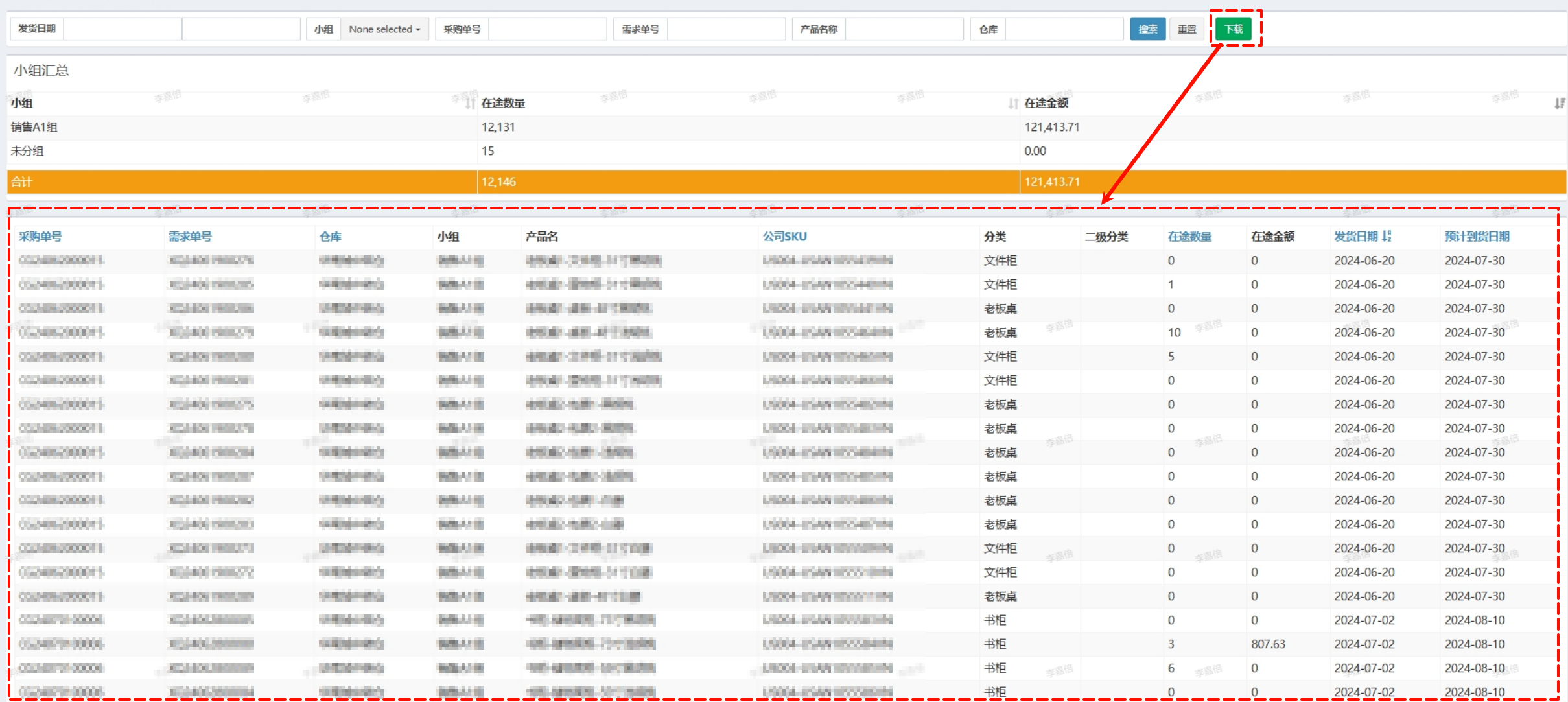The height and width of the screenshot is (702, 1568).
Task: Click the 小组 header in summary table
Action: pos(22,103)
